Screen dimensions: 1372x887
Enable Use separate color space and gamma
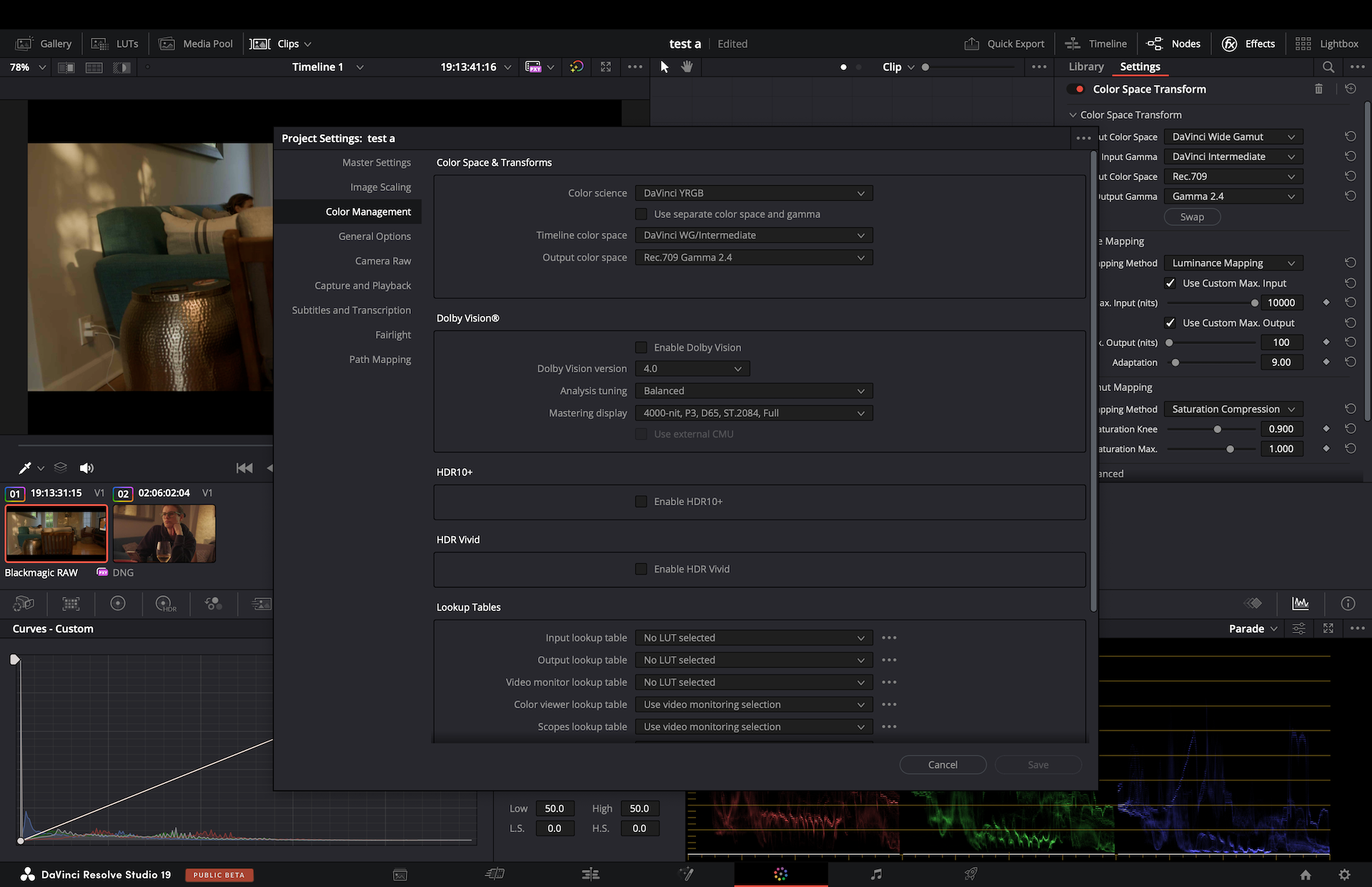641,214
